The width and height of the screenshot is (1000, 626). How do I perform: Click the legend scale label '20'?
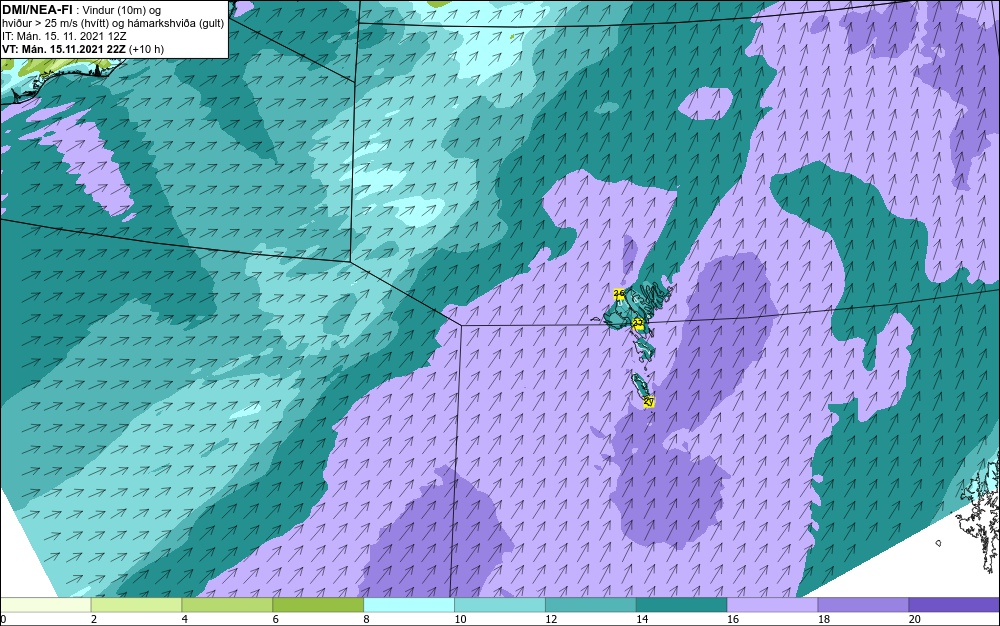[x=915, y=619]
